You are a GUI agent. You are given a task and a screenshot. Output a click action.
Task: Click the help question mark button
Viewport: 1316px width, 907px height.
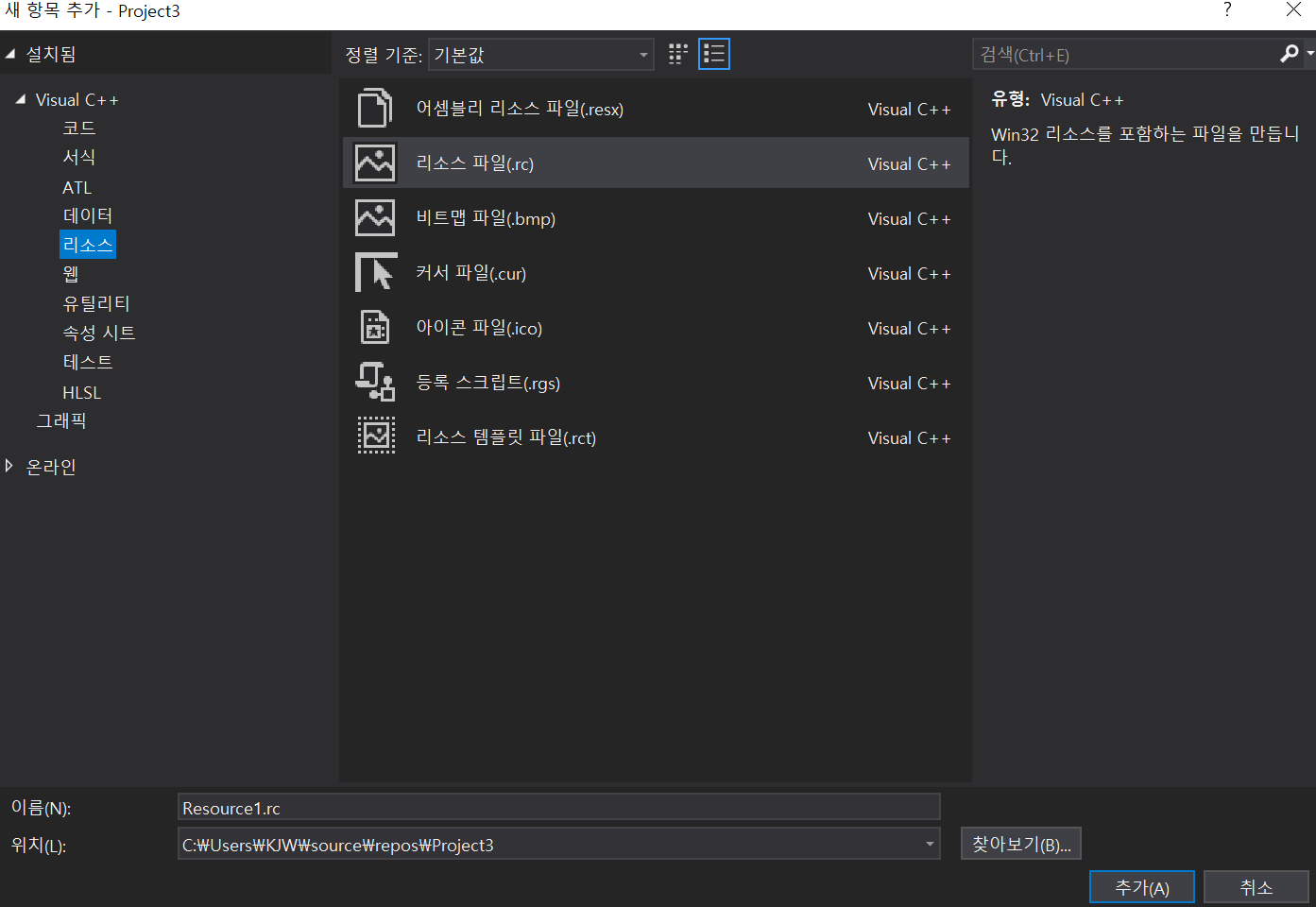(1227, 9)
